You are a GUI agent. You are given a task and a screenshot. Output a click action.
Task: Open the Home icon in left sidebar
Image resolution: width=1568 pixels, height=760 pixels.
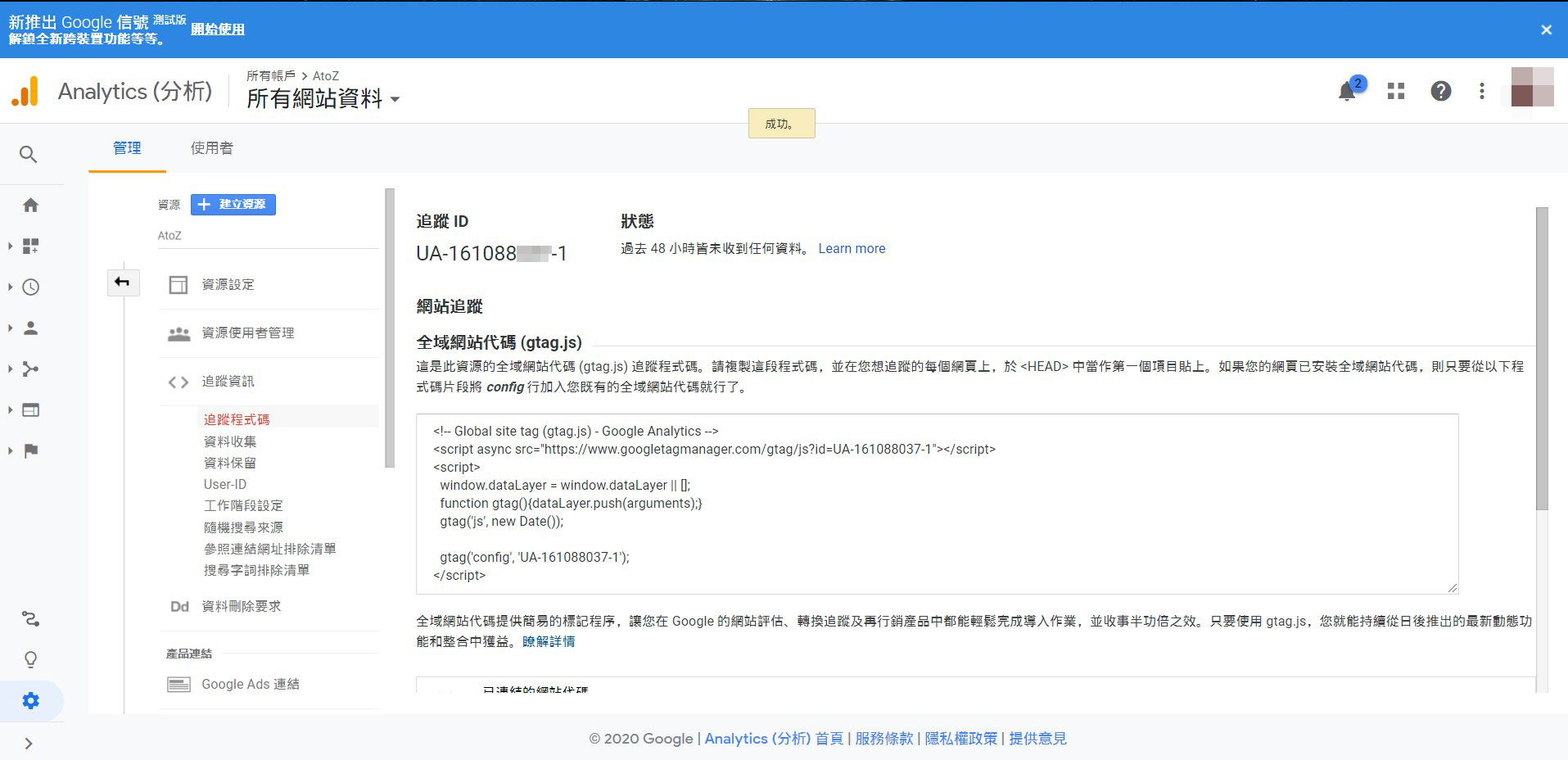[x=30, y=206]
